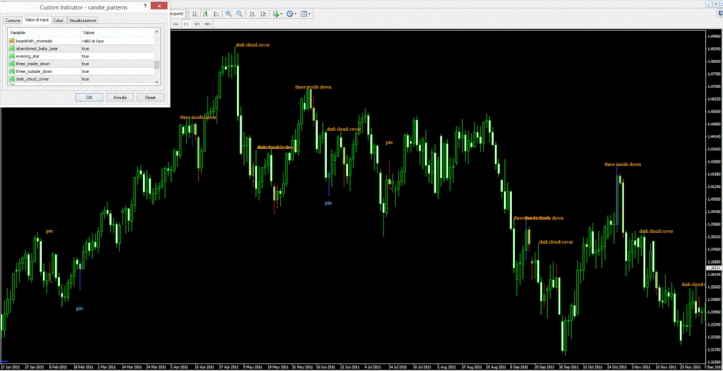The width and height of the screenshot is (723, 371).
Task: Open the Visualizzazione tab
Action: point(83,20)
